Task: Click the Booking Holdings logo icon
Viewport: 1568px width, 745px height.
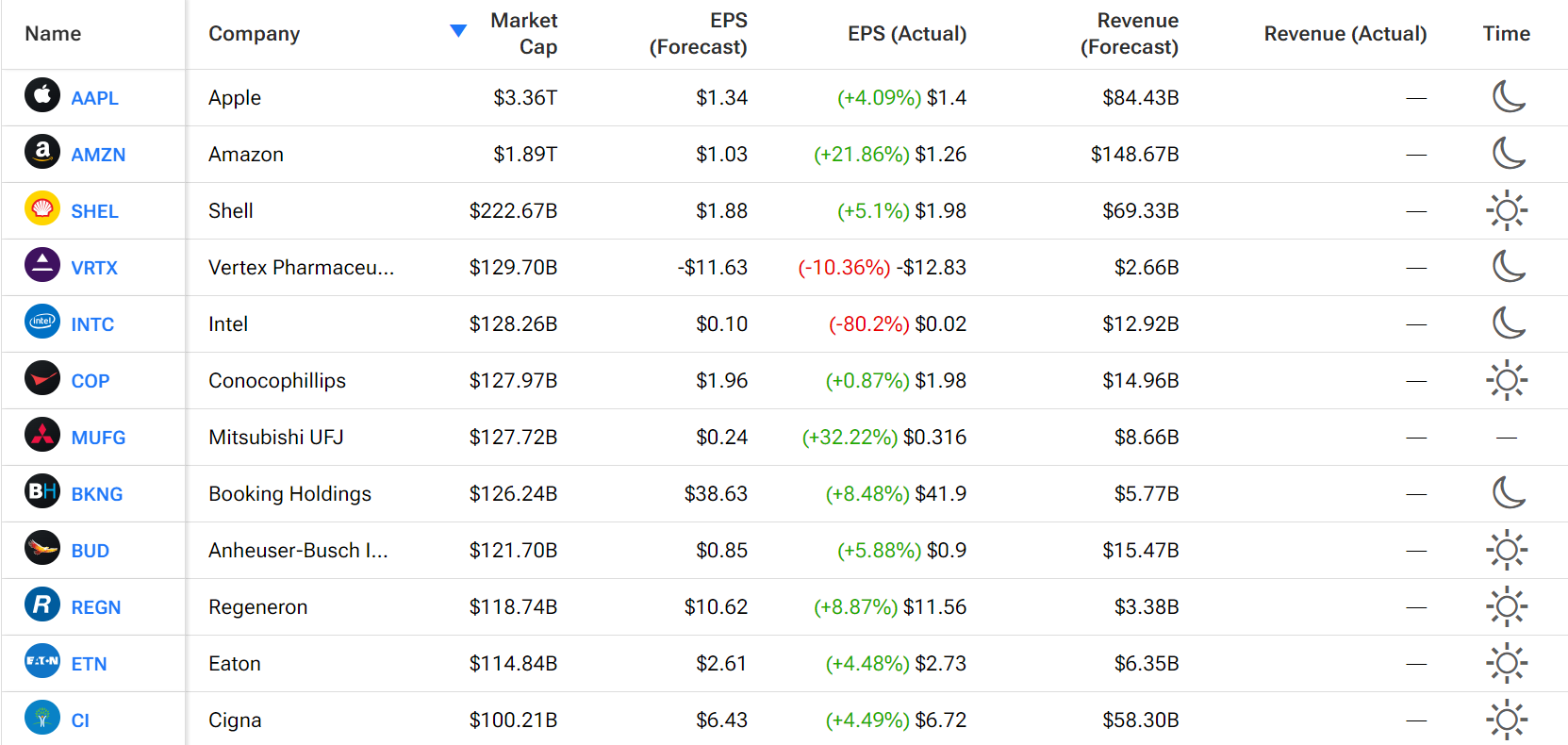Action: (x=42, y=491)
